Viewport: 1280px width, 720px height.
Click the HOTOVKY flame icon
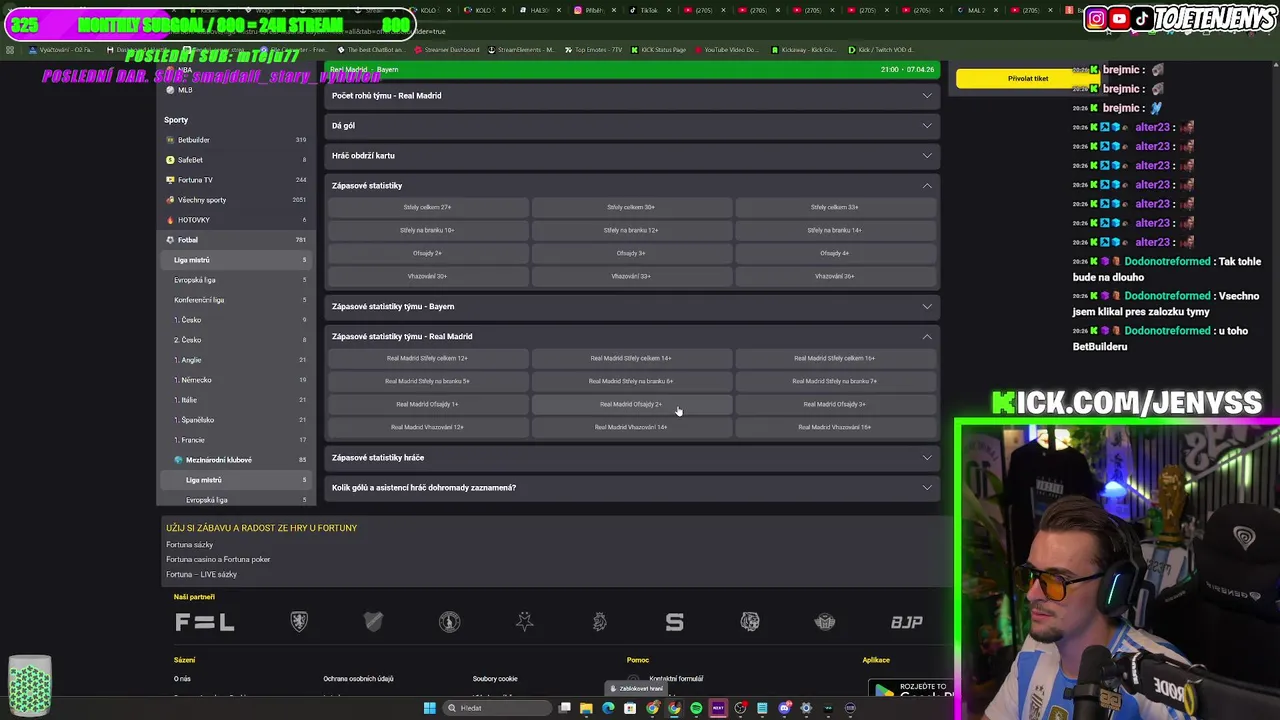(170, 220)
